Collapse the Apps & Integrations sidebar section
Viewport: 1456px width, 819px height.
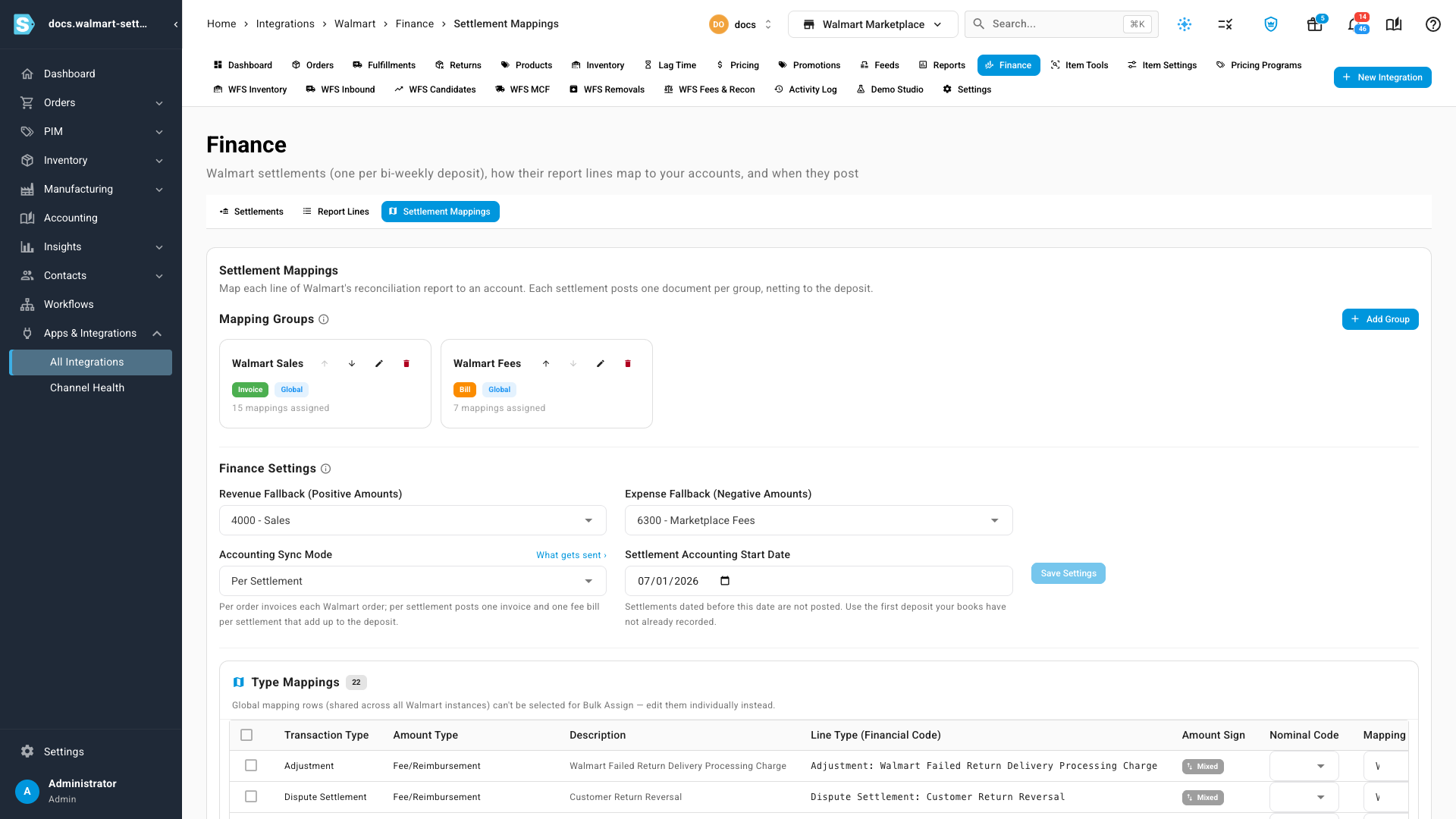[91, 333]
